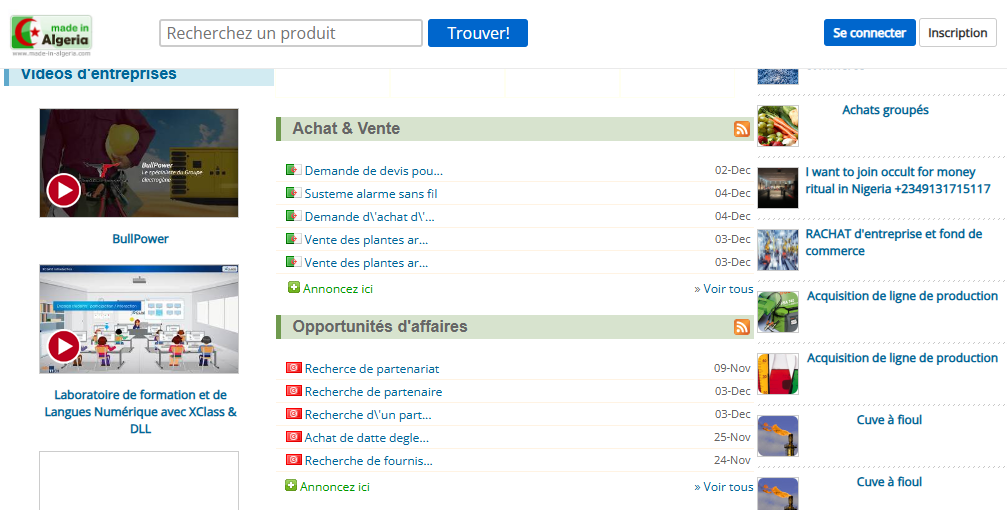1007x510 pixels.
Task: Click the Achat & Vente section heading
Action: pyautogui.click(x=346, y=128)
